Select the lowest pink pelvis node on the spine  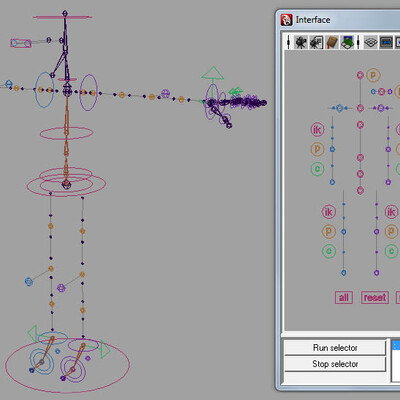(360, 190)
